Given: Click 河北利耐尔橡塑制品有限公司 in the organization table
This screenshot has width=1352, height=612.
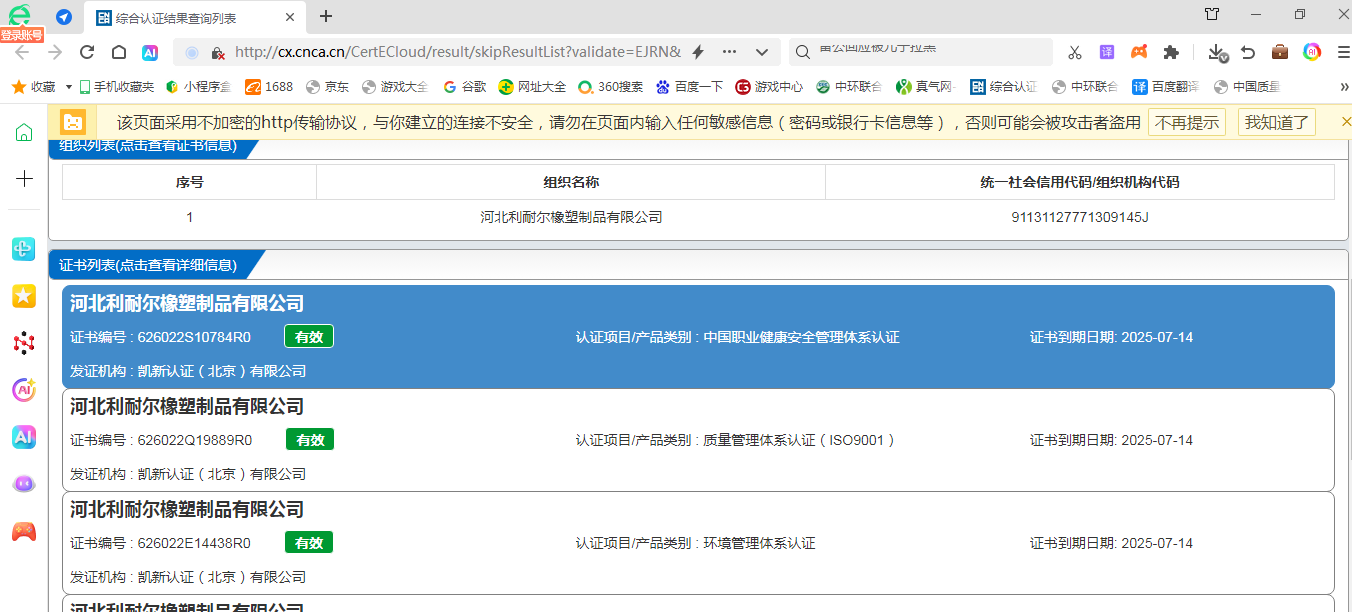Looking at the screenshot, I should (571, 217).
